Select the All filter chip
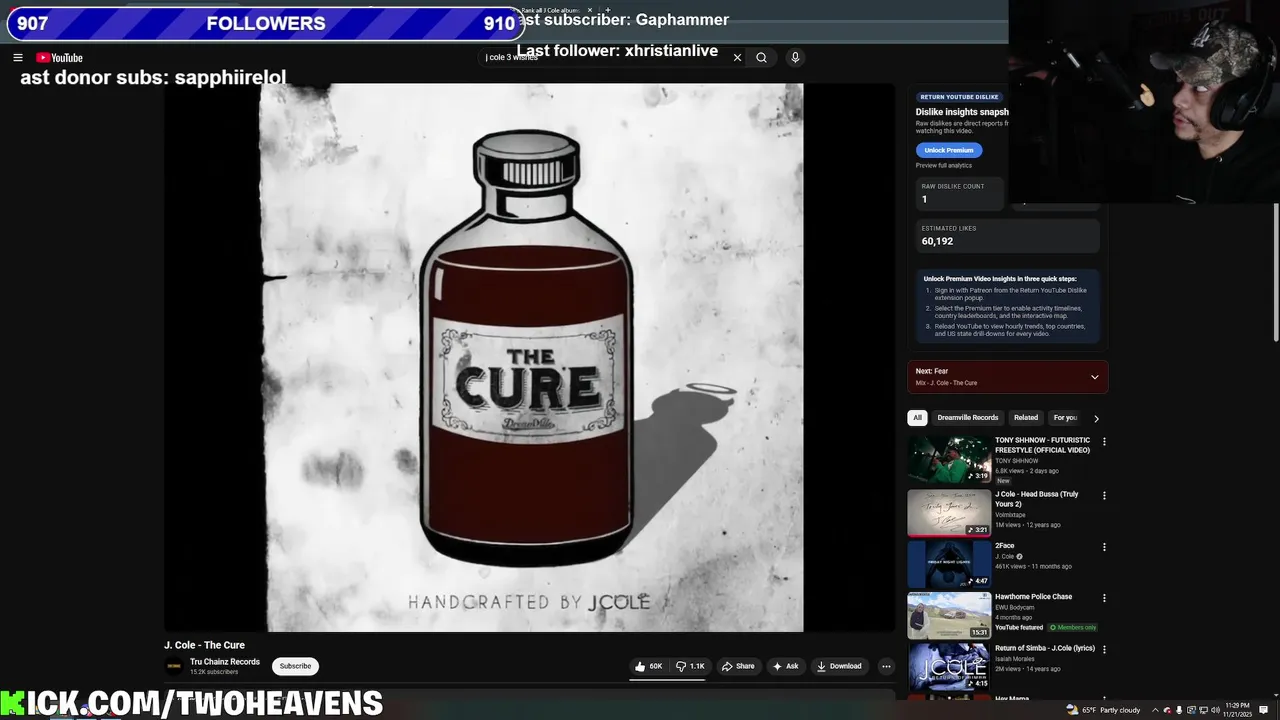 click(918, 418)
